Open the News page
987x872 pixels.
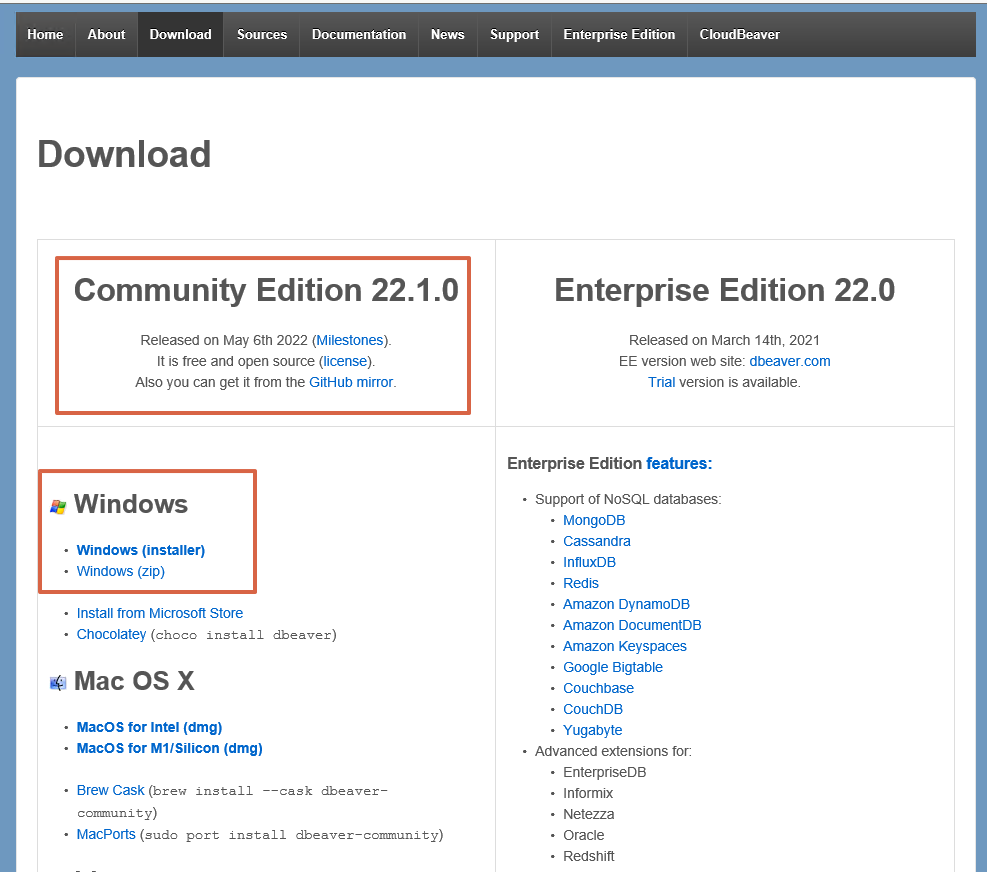point(448,35)
